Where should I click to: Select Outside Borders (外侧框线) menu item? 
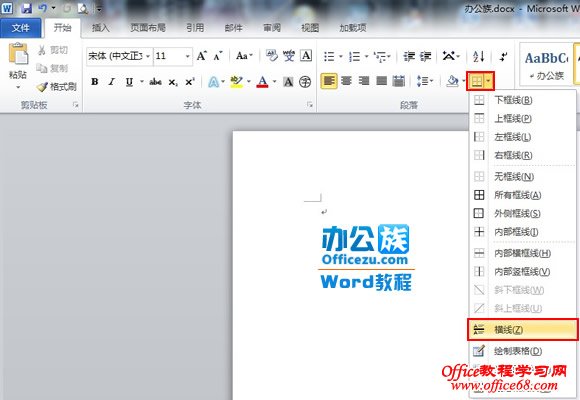(522, 214)
